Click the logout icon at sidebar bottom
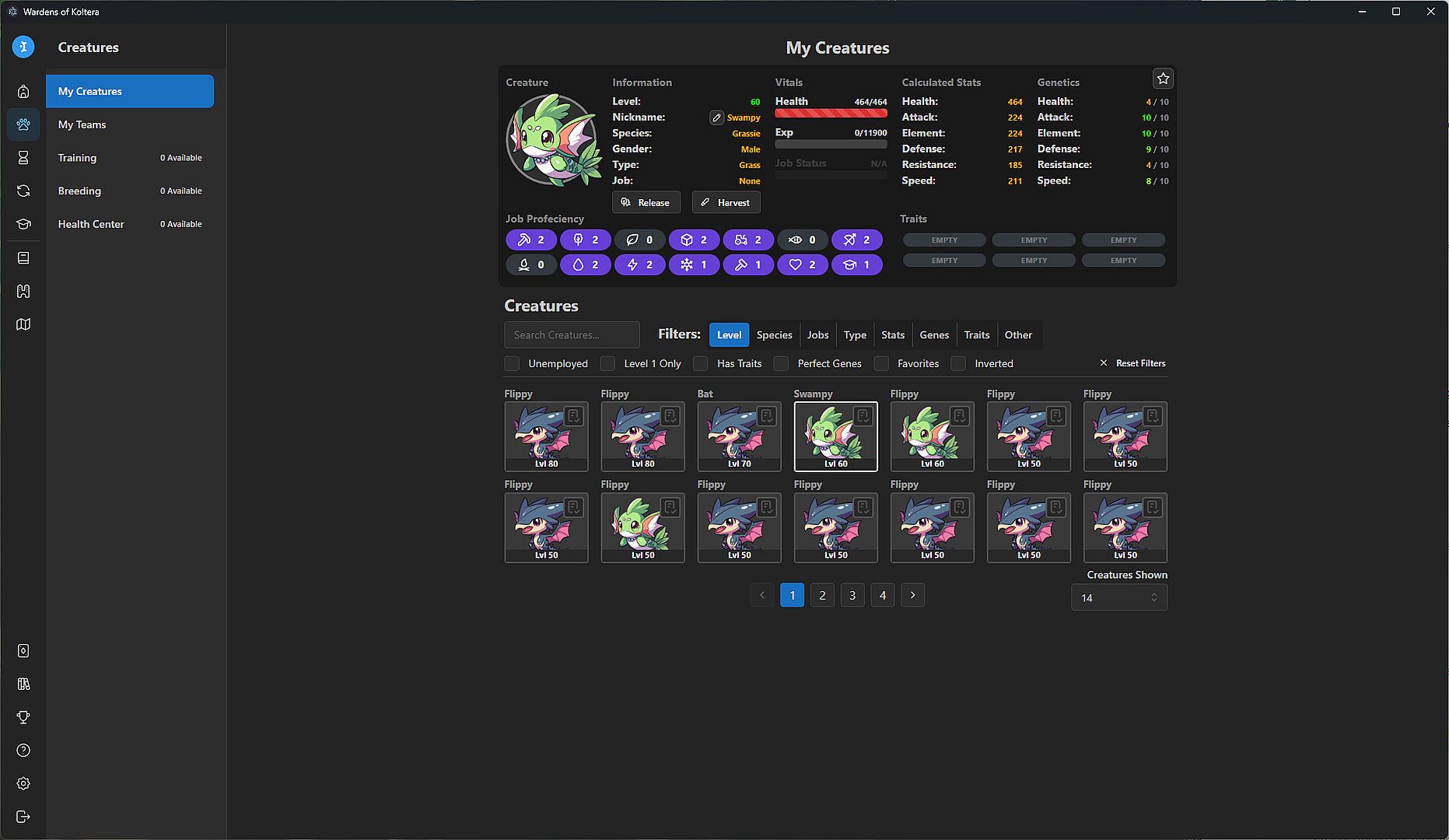Screen dimensions: 1449x840 click(23, 817)
